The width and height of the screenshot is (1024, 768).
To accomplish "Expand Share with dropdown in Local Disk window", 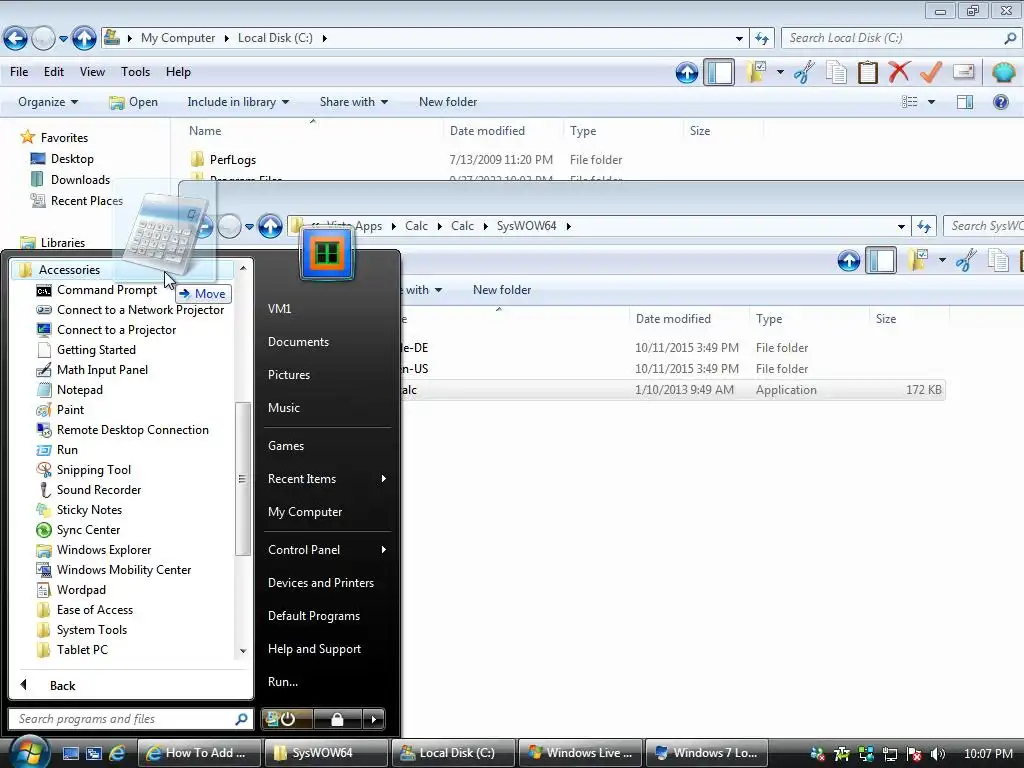I will (353, 102).
